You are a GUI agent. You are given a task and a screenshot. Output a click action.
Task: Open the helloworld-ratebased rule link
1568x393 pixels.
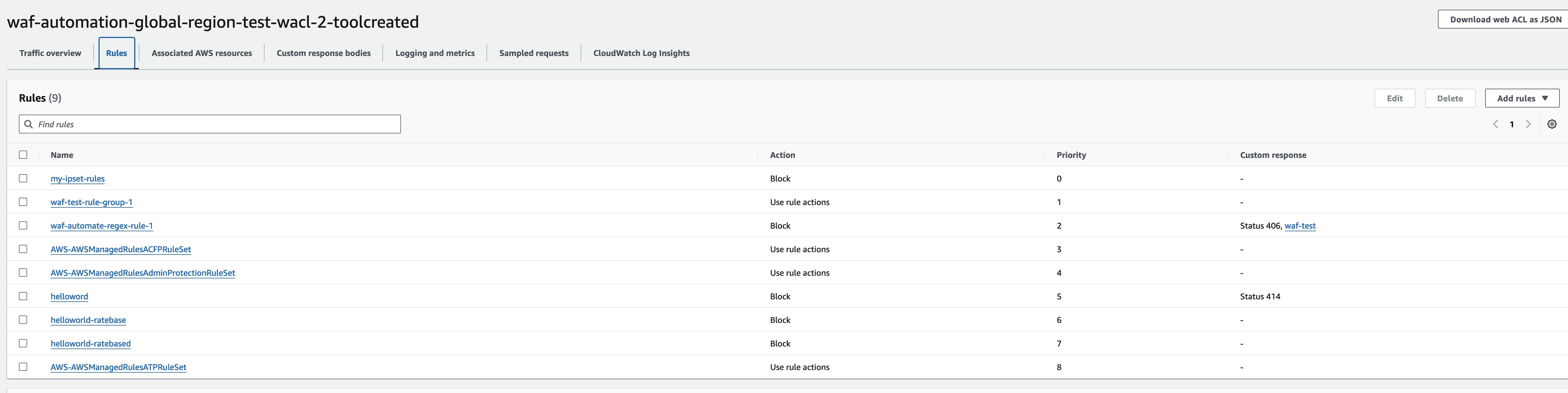pos(91,344)
